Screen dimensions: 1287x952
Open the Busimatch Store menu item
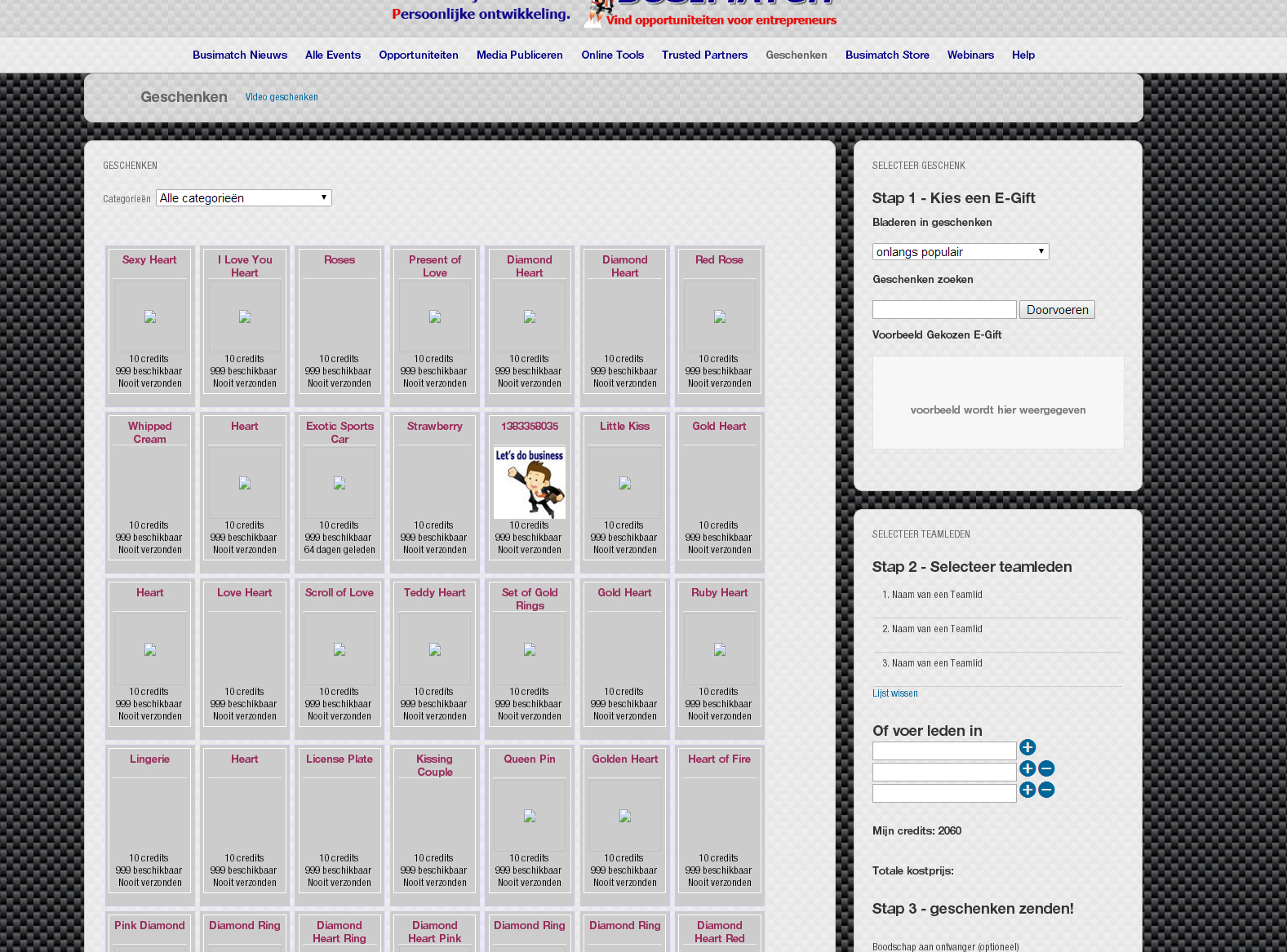(887, 55)
